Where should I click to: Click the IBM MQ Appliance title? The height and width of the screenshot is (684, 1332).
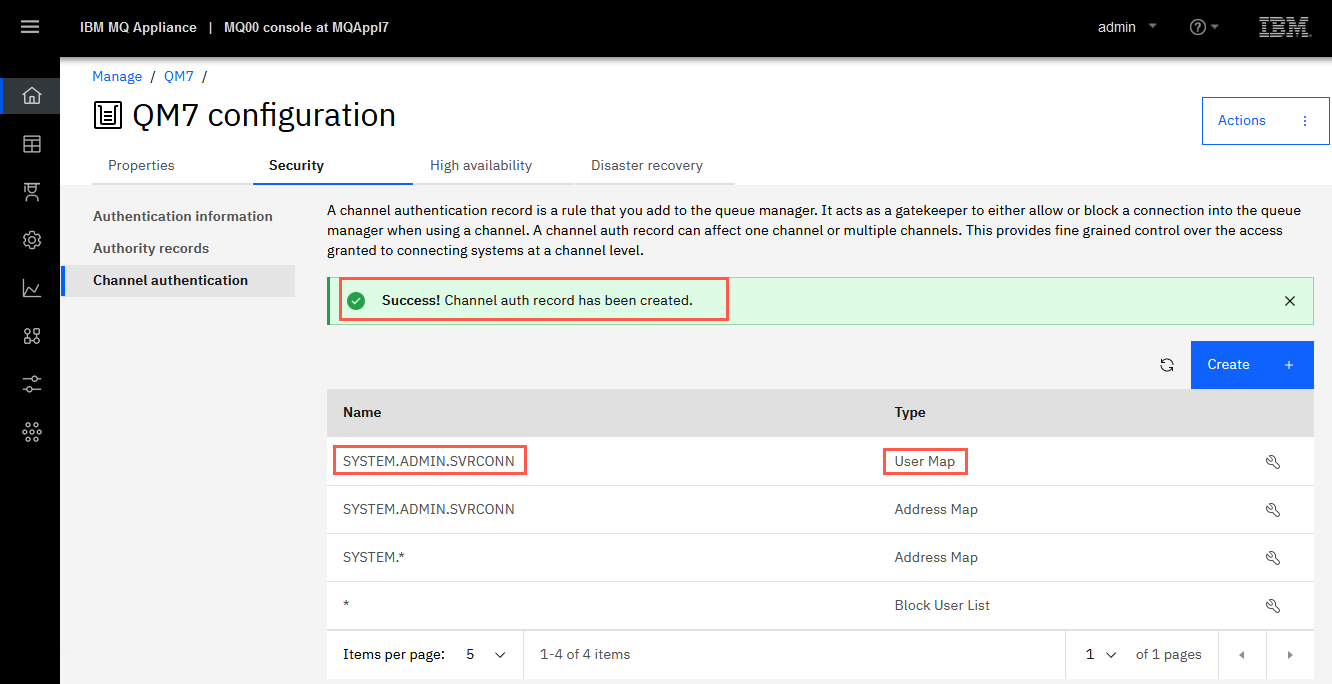pyautogui.click(x=138, y=27)
